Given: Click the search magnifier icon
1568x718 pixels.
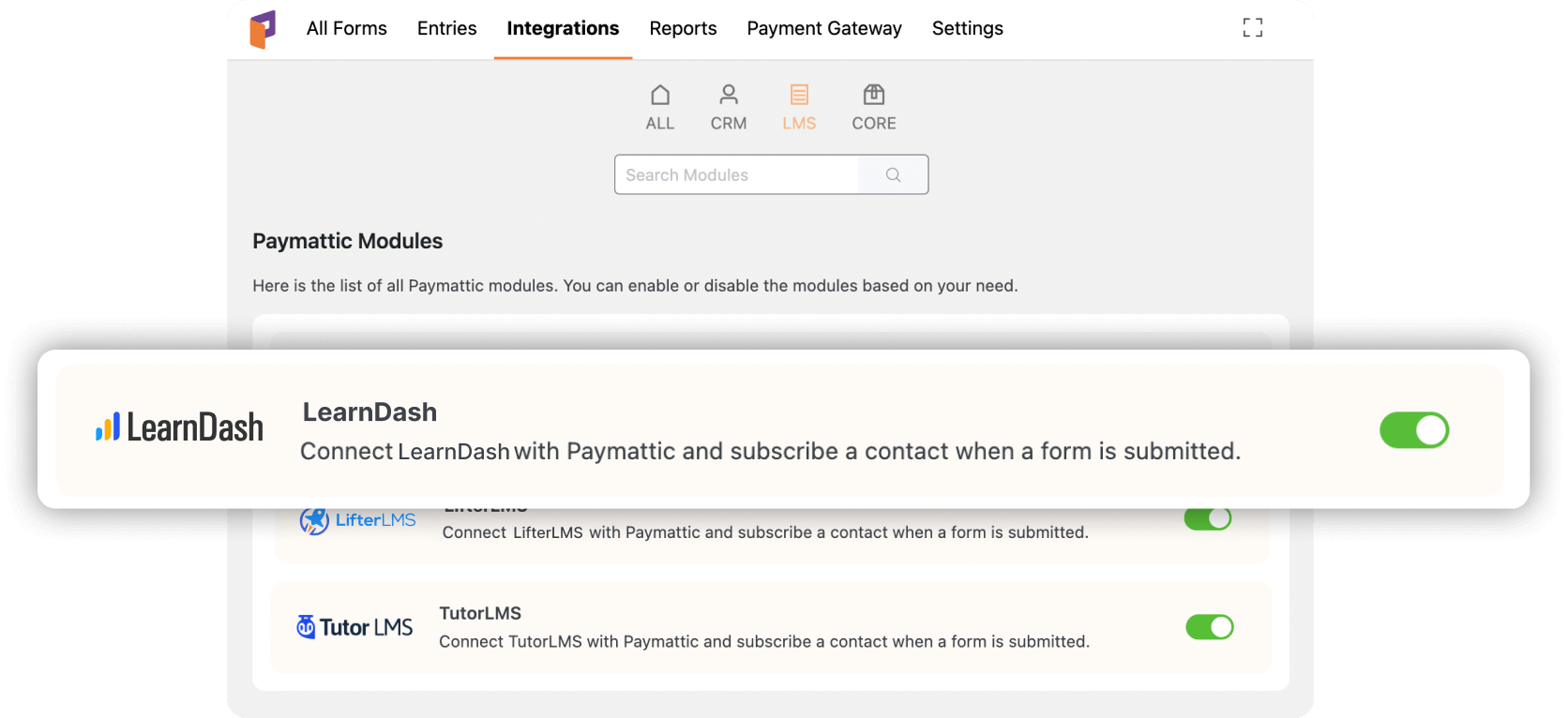Looking at the screenshot, I should (893, 175).
